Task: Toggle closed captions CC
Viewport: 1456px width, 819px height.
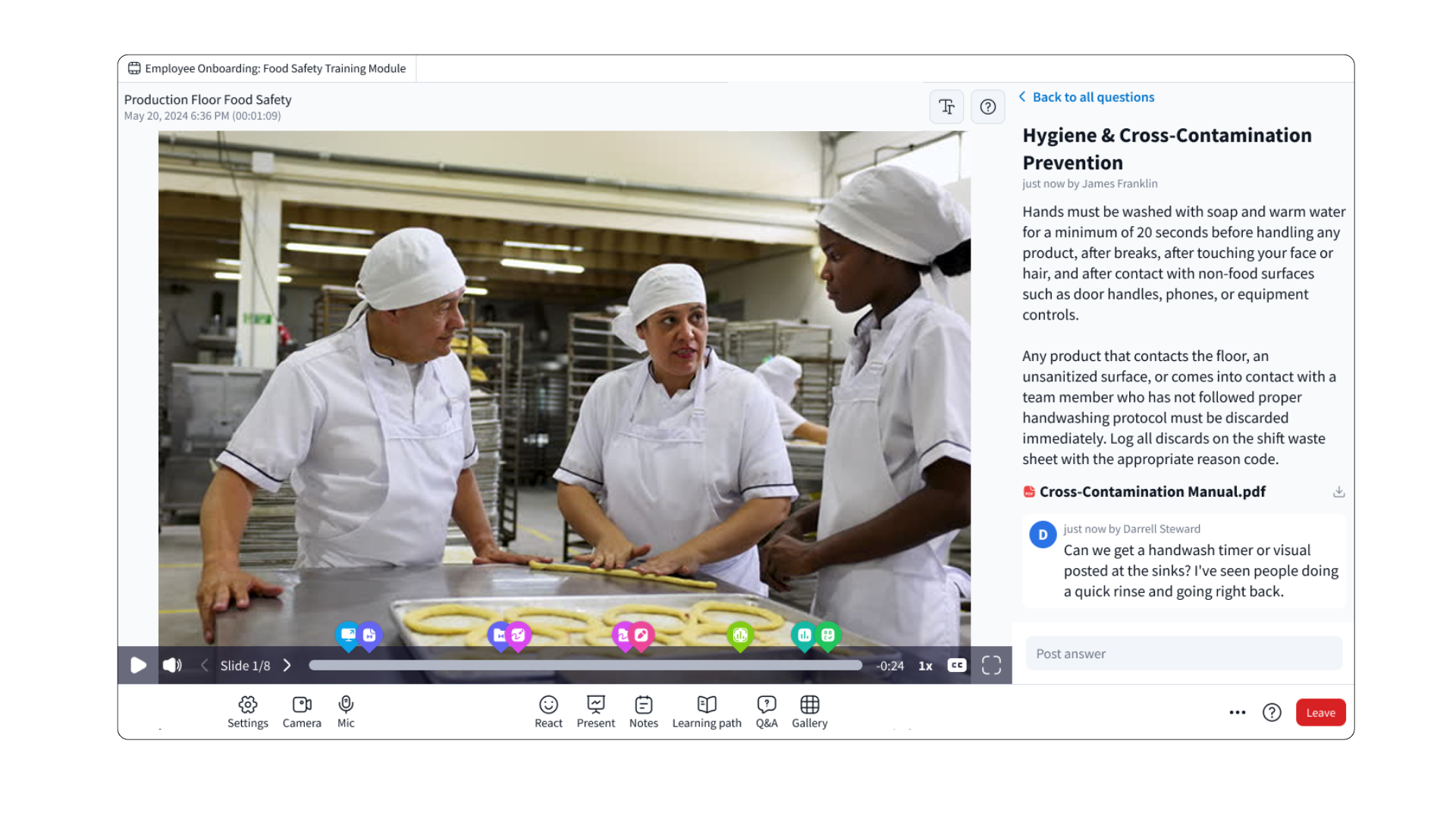Action: [957, 665]
